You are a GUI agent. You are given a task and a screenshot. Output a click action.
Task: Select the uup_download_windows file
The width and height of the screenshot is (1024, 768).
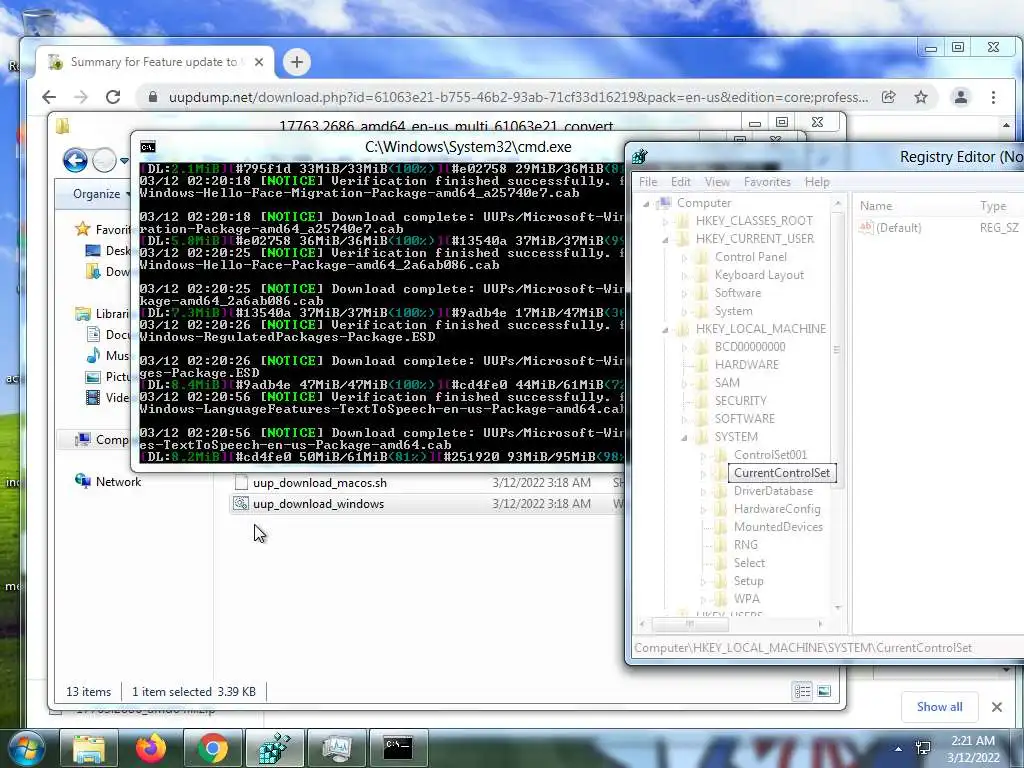point(318,504)
